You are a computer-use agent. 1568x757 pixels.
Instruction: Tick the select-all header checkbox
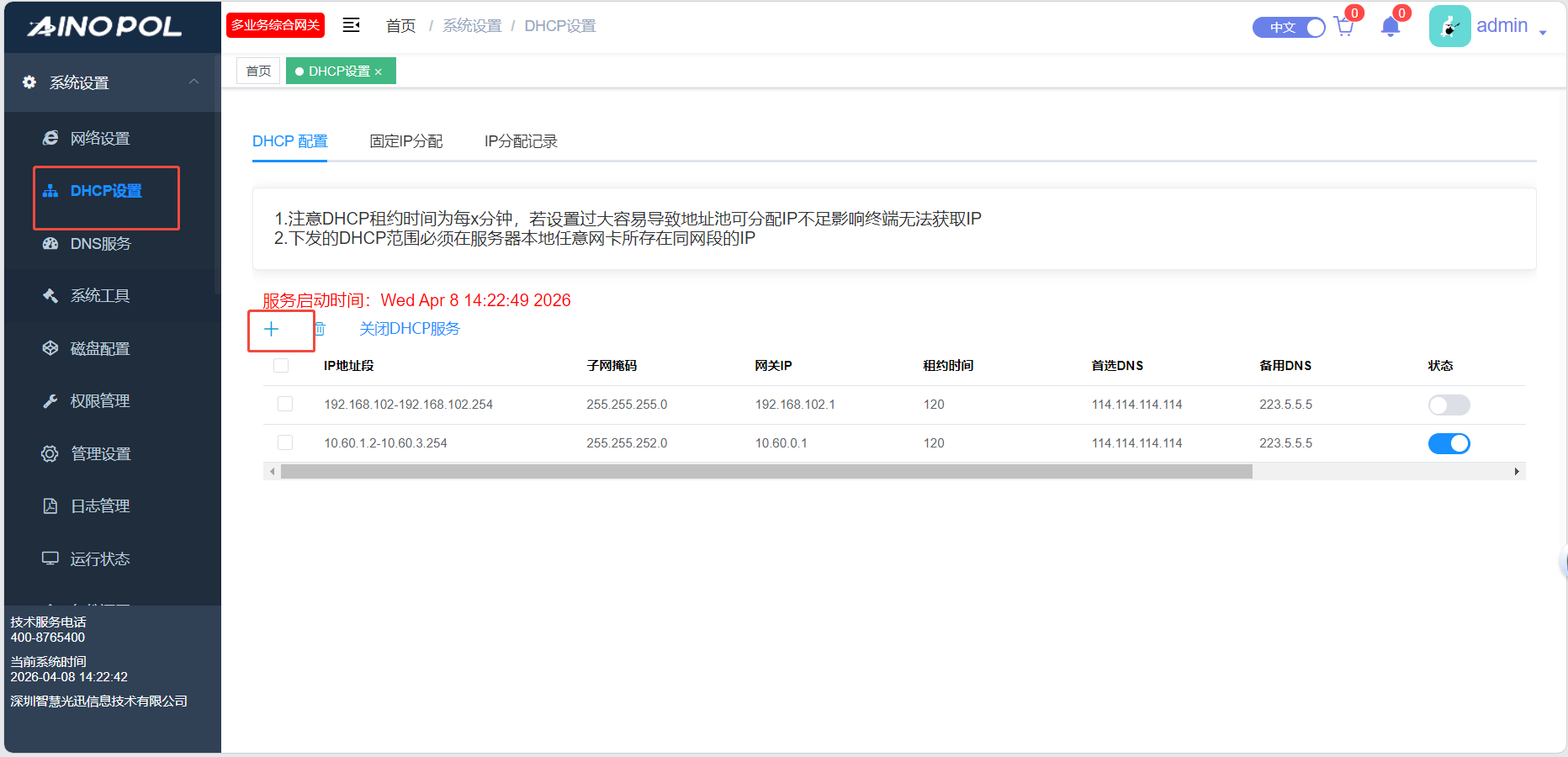pyautogui.click(x=281, y=366)
